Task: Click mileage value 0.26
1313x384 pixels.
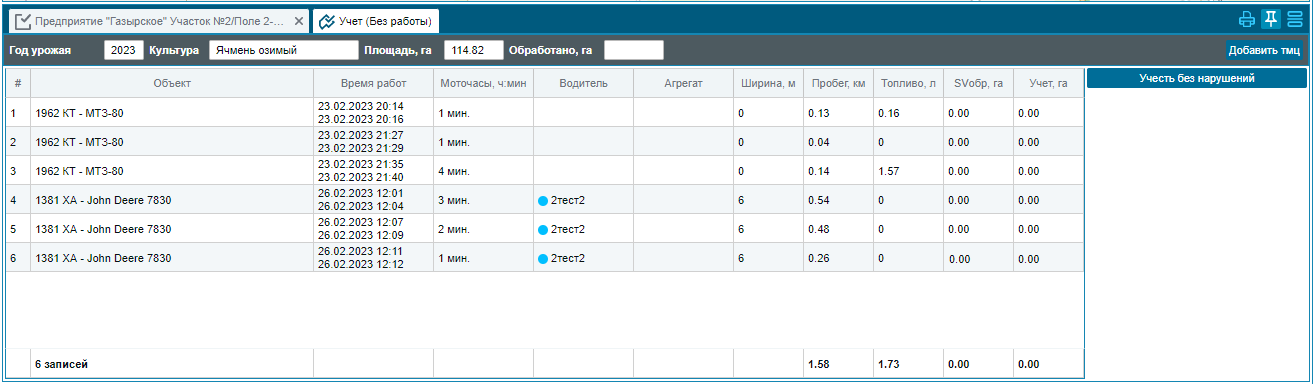Action: [x=819, y=258]
